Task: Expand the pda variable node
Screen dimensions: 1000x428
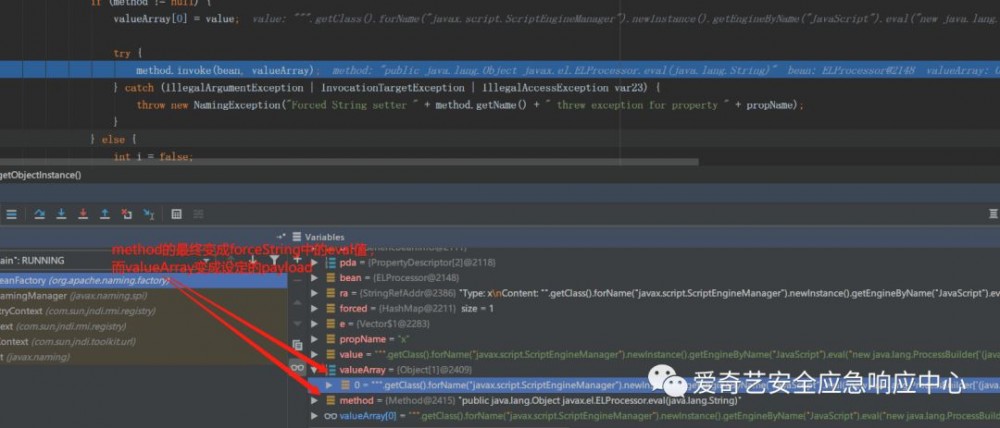Action: [x=314, y=262]
